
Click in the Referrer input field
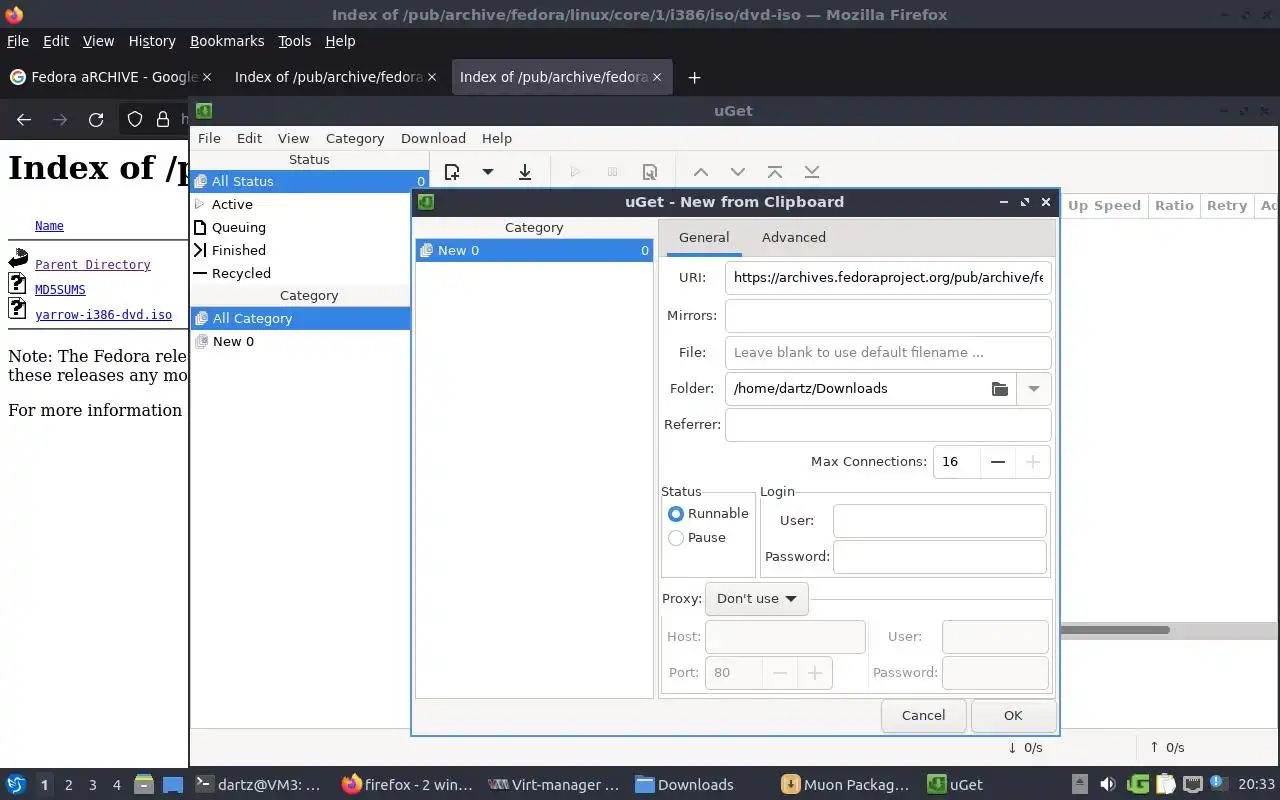click(x=888, y=424)
